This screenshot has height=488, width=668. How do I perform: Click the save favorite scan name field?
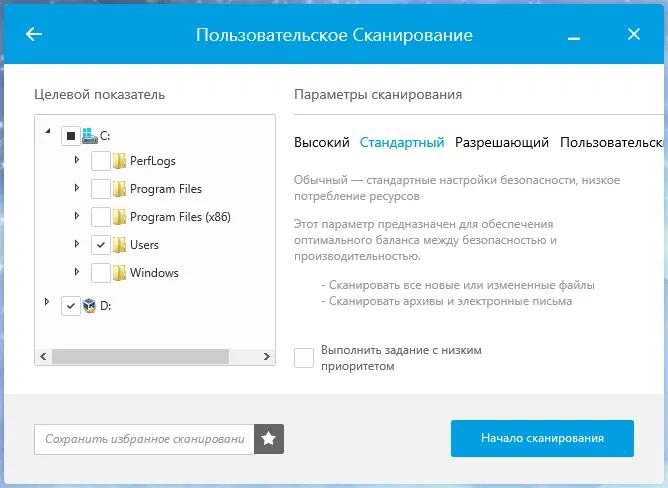coord(144,438)
